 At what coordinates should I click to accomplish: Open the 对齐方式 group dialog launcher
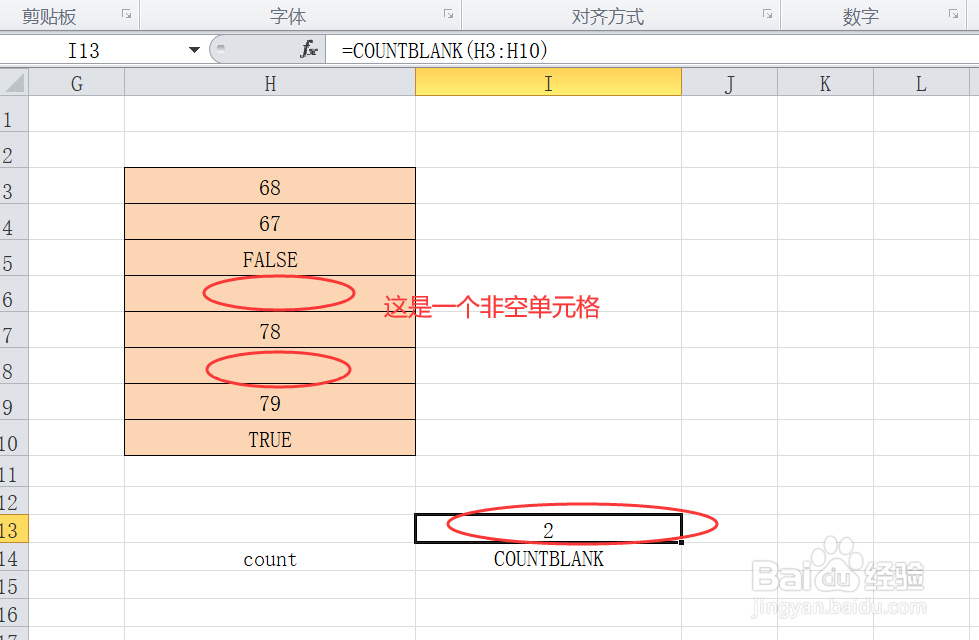pos(766,13)
